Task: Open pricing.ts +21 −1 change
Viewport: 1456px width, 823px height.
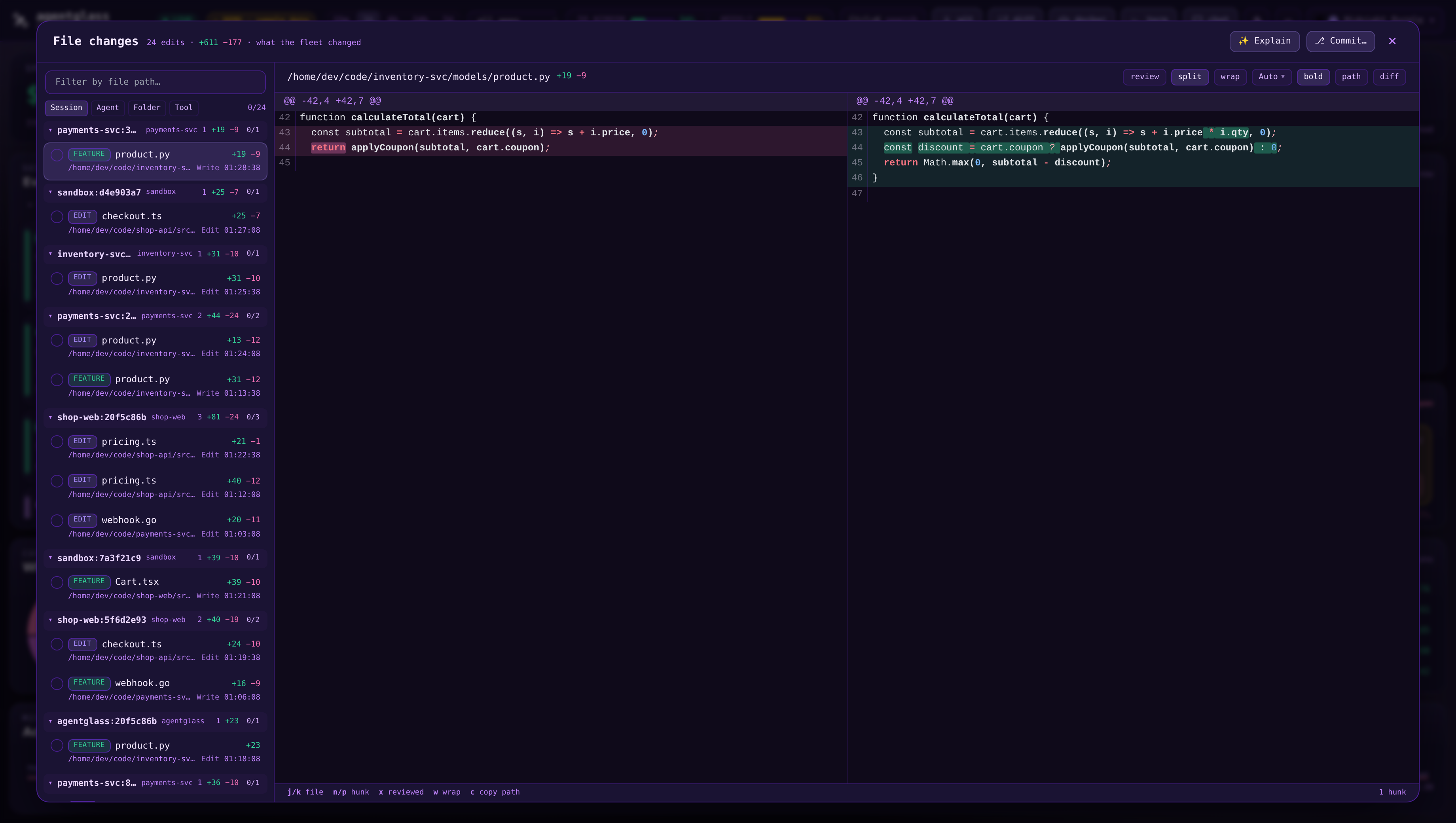Action: pyautogui.click(x=155, y=448)
